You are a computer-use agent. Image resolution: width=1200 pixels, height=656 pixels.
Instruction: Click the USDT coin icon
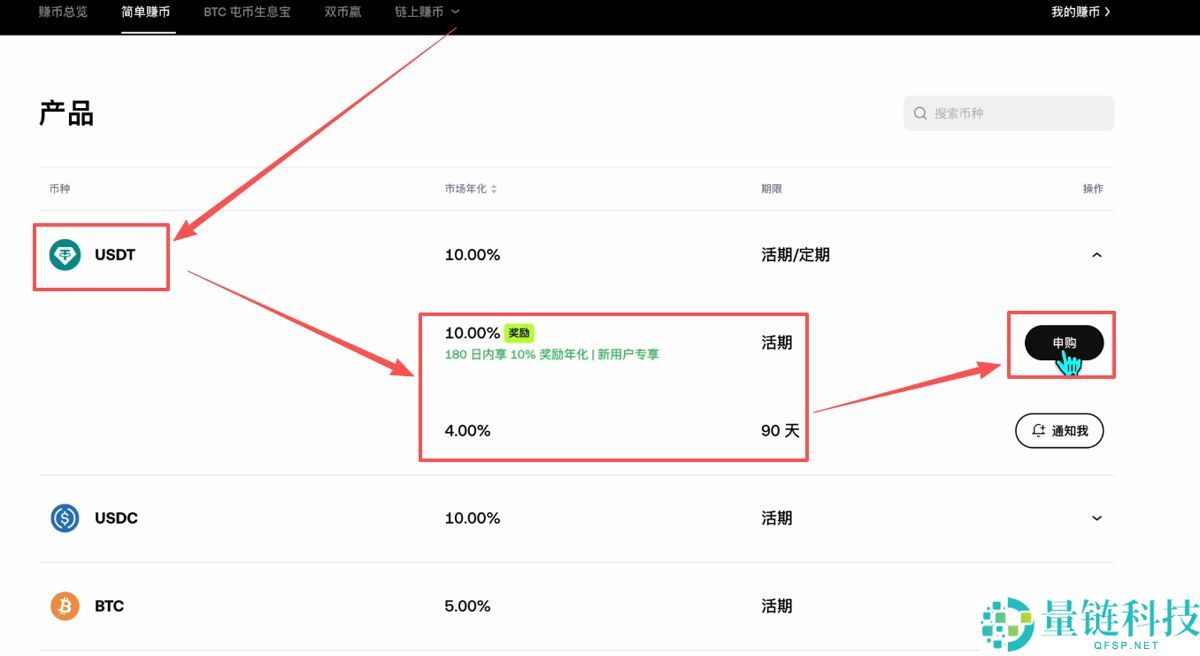click(x=63, y=255)
